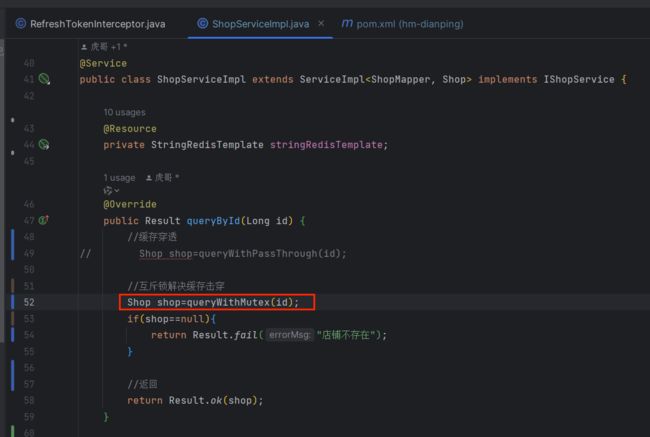
Task: Expand the inherited-method dropdown above @Override
Action: (111, 190)
